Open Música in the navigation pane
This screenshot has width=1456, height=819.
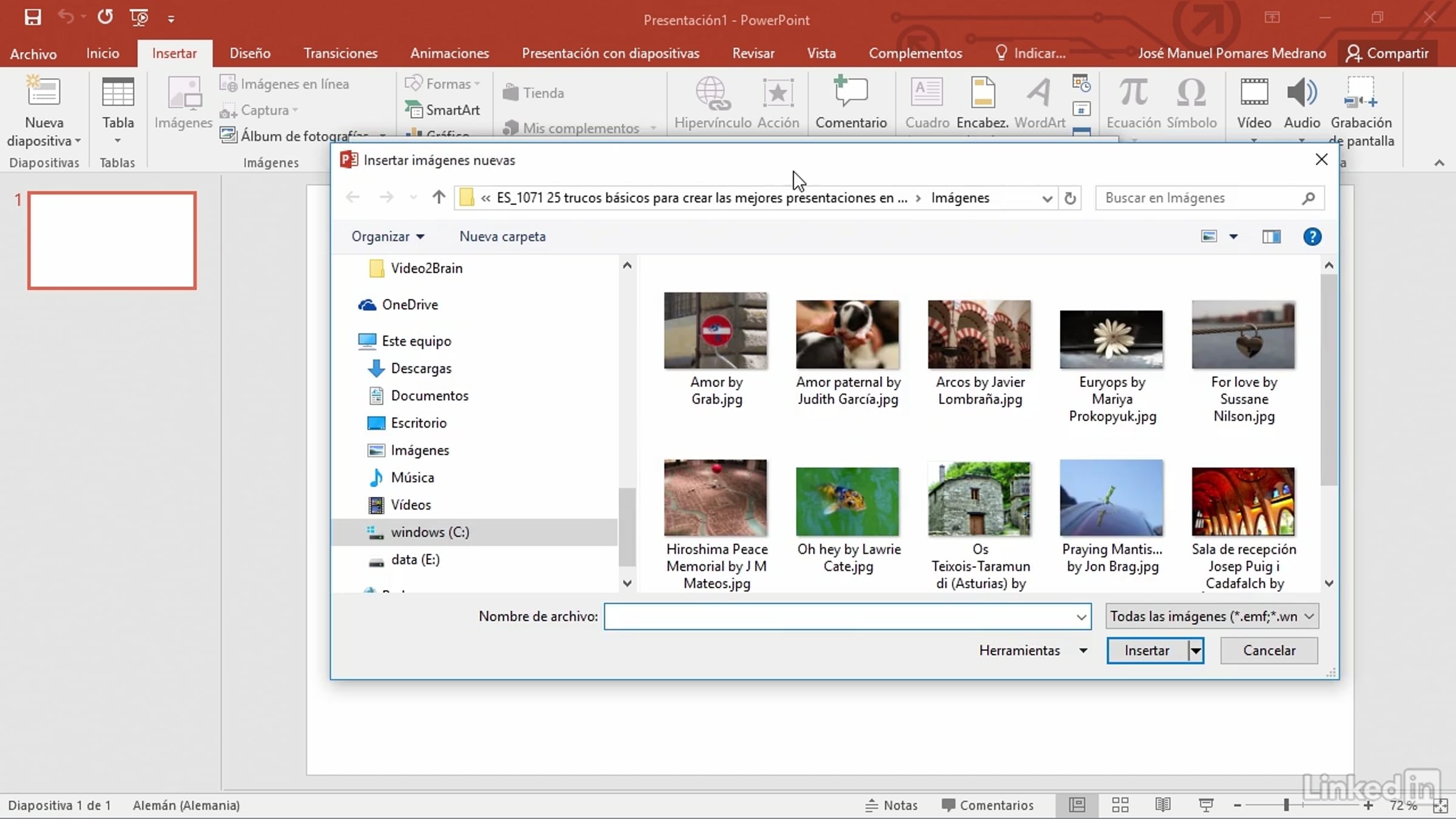pyautogui.click(x=401, y=477)
